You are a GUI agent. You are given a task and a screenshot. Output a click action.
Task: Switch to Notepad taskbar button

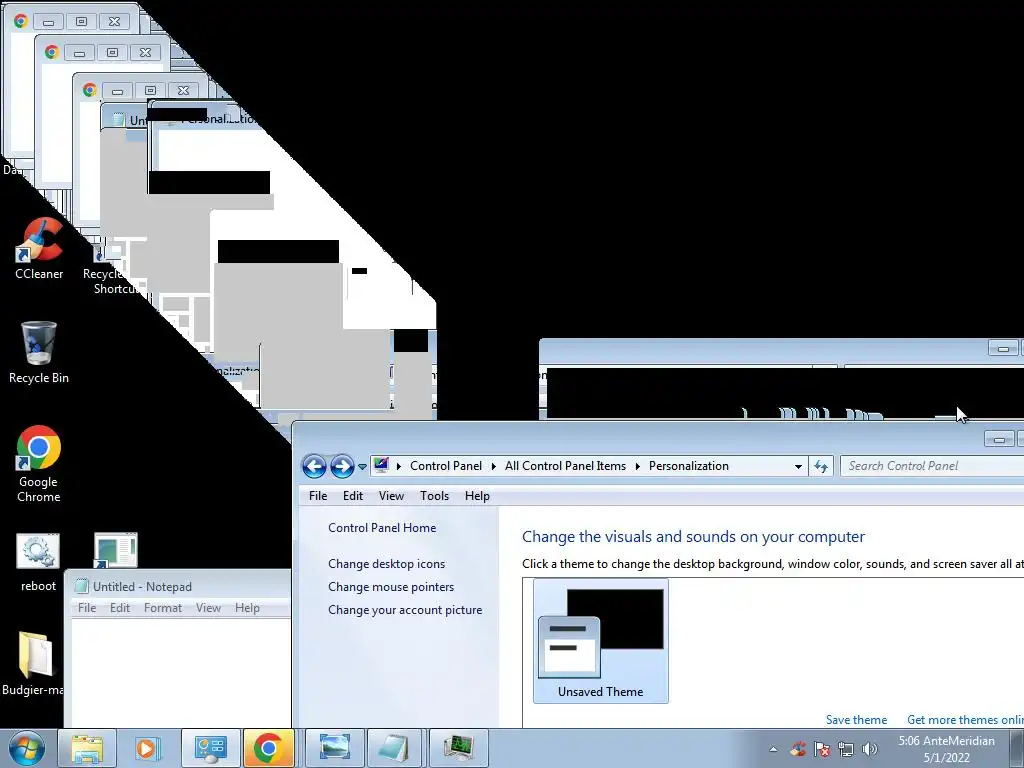(x=394, y=748)
